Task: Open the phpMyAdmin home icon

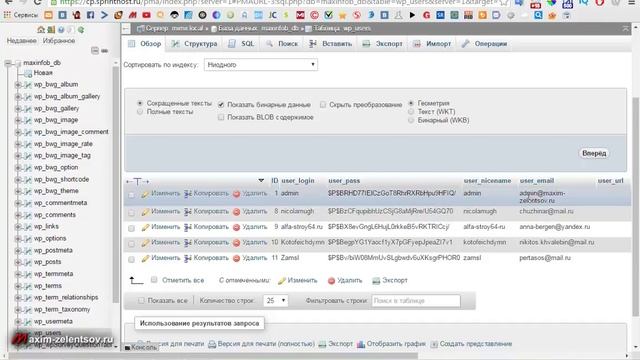Action: click(x=41, y=30)
